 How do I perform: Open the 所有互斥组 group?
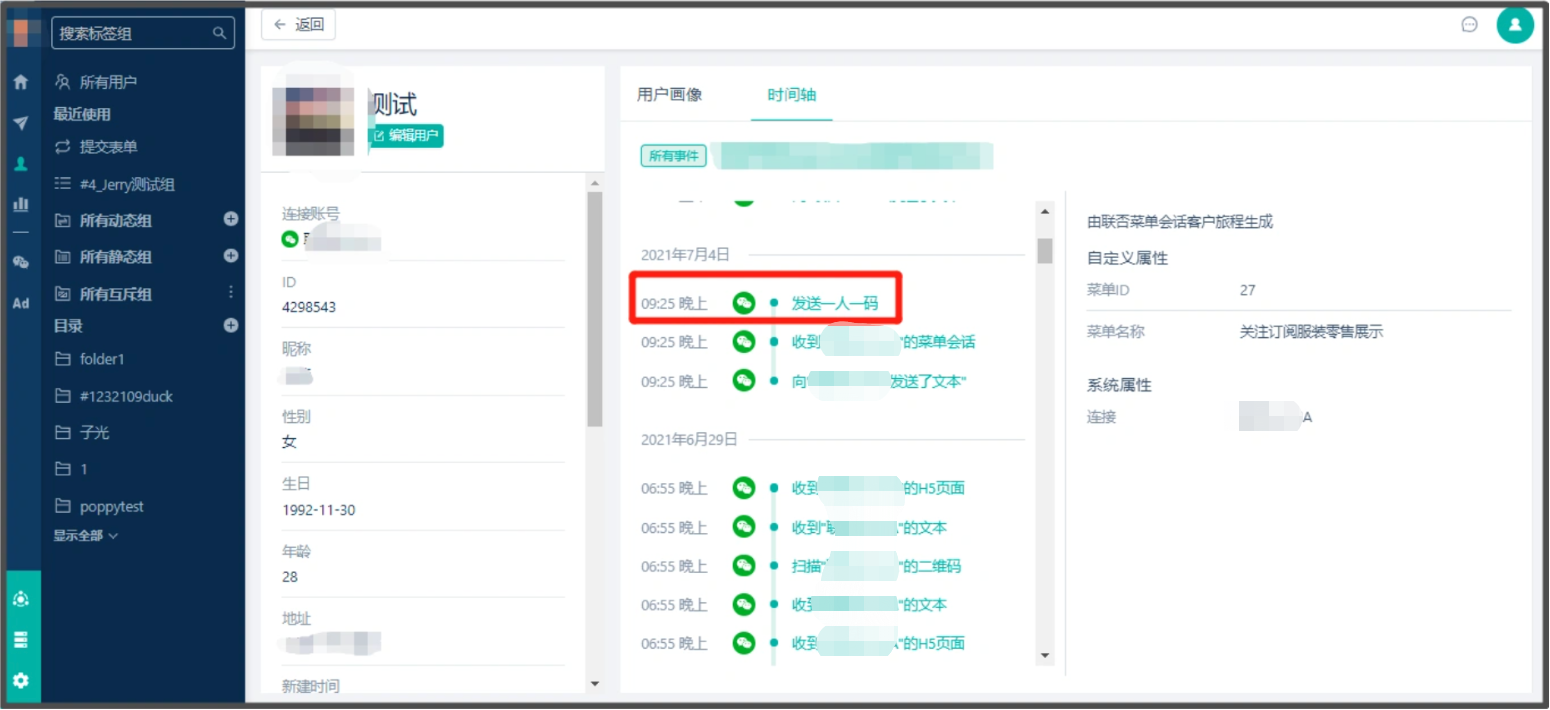pos(115,294)
